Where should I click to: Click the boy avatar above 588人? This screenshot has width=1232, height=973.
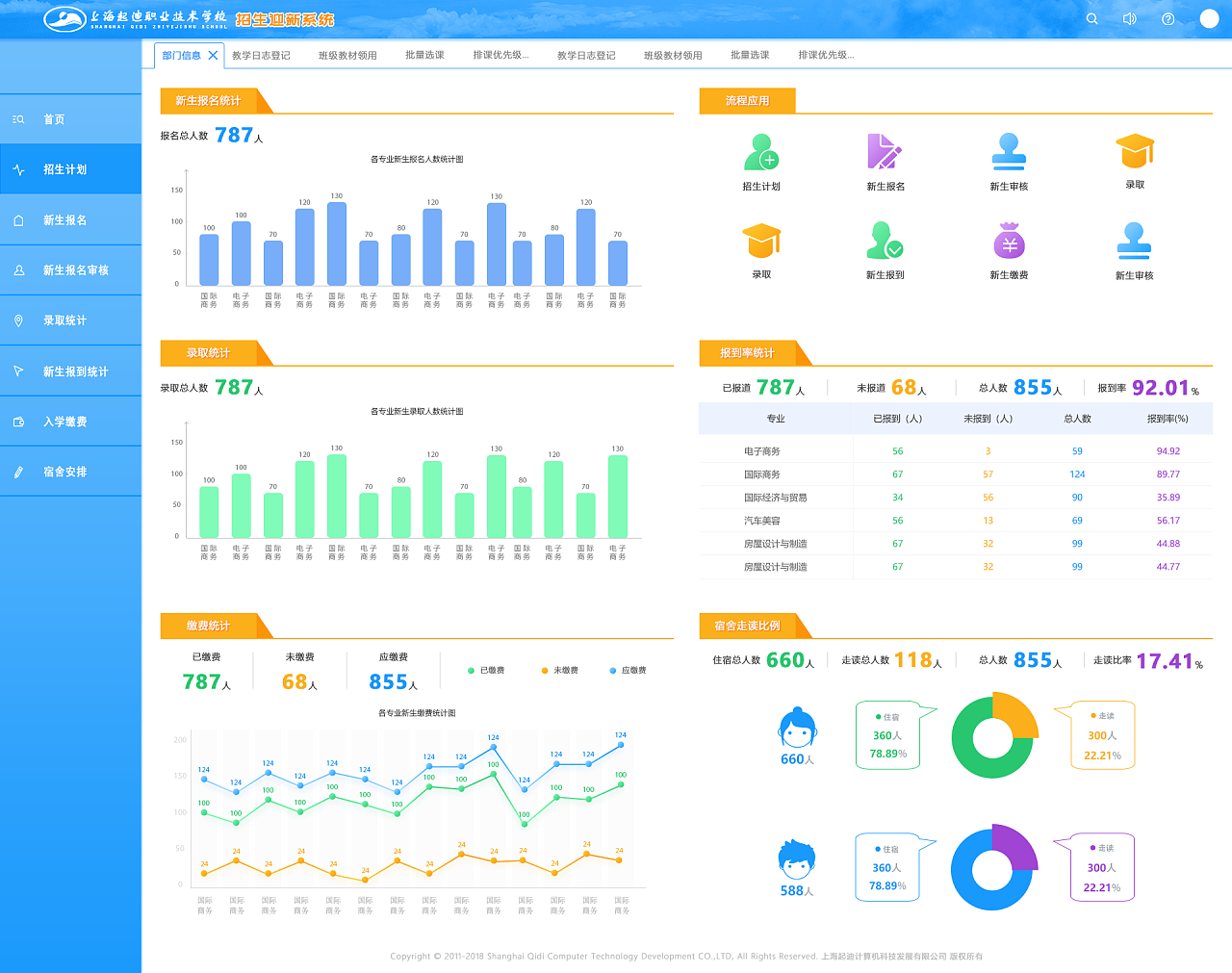pos(797,859)
